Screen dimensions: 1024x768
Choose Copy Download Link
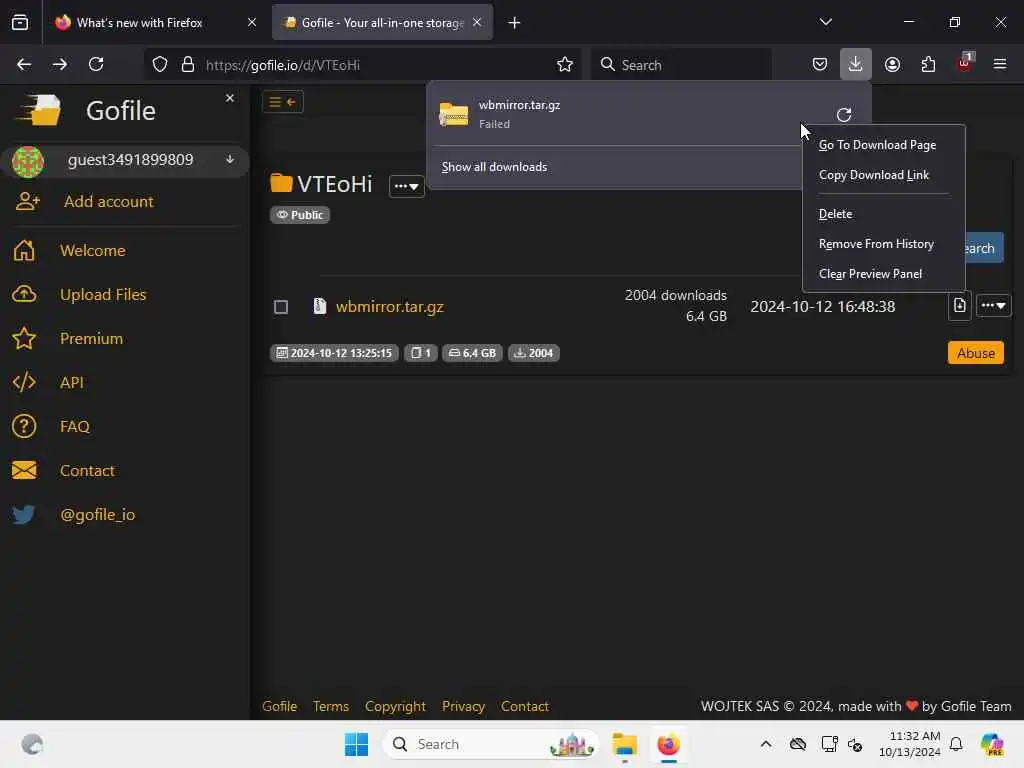874,175
